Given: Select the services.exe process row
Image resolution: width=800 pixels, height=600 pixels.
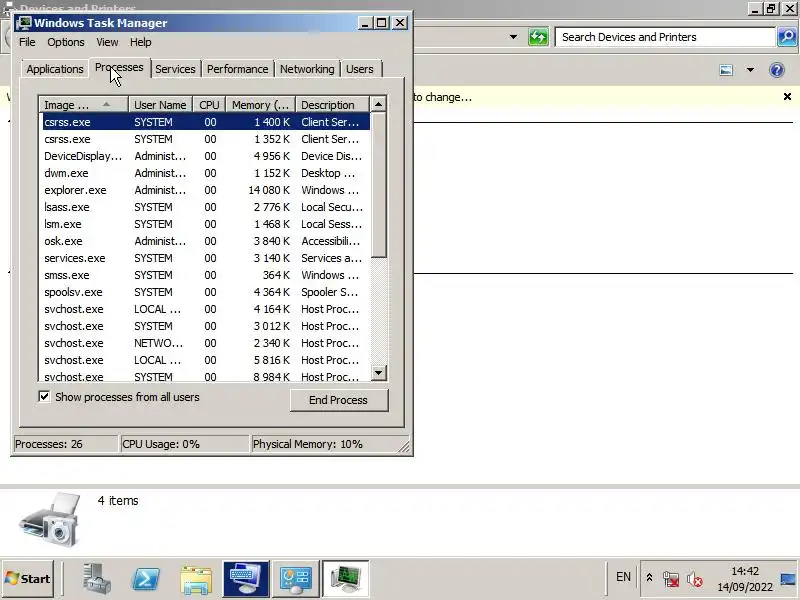Looking at the screenshot, I should 206,258.
